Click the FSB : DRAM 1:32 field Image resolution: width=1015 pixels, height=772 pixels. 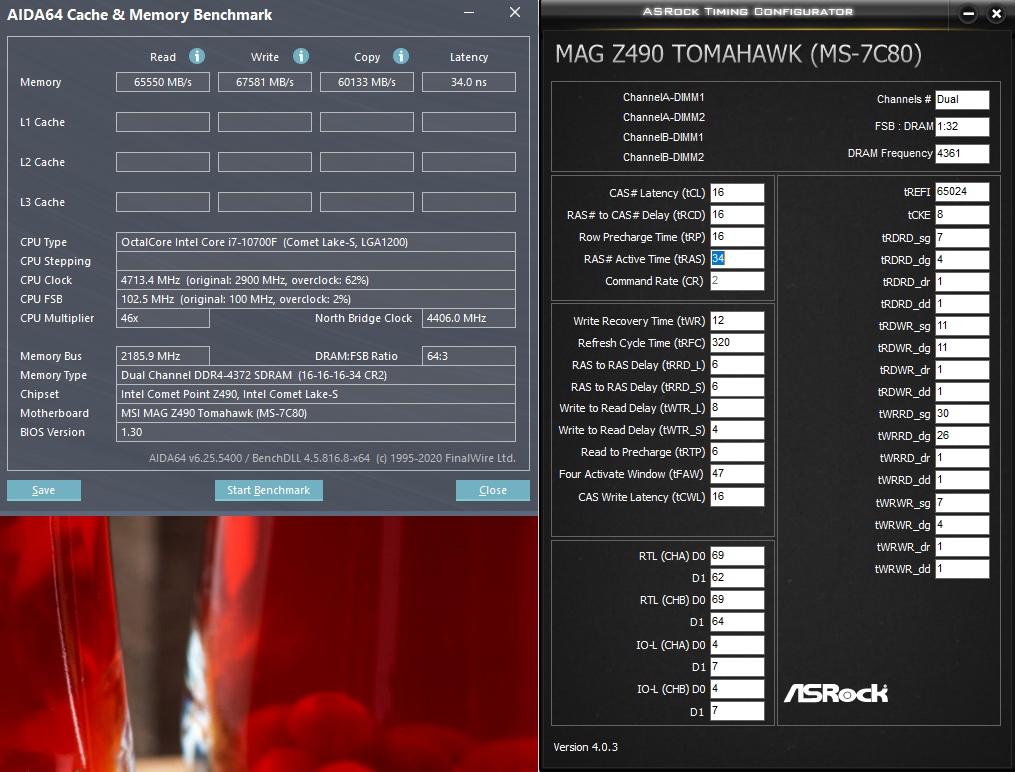pyautogui.click(x=962, y=126)
